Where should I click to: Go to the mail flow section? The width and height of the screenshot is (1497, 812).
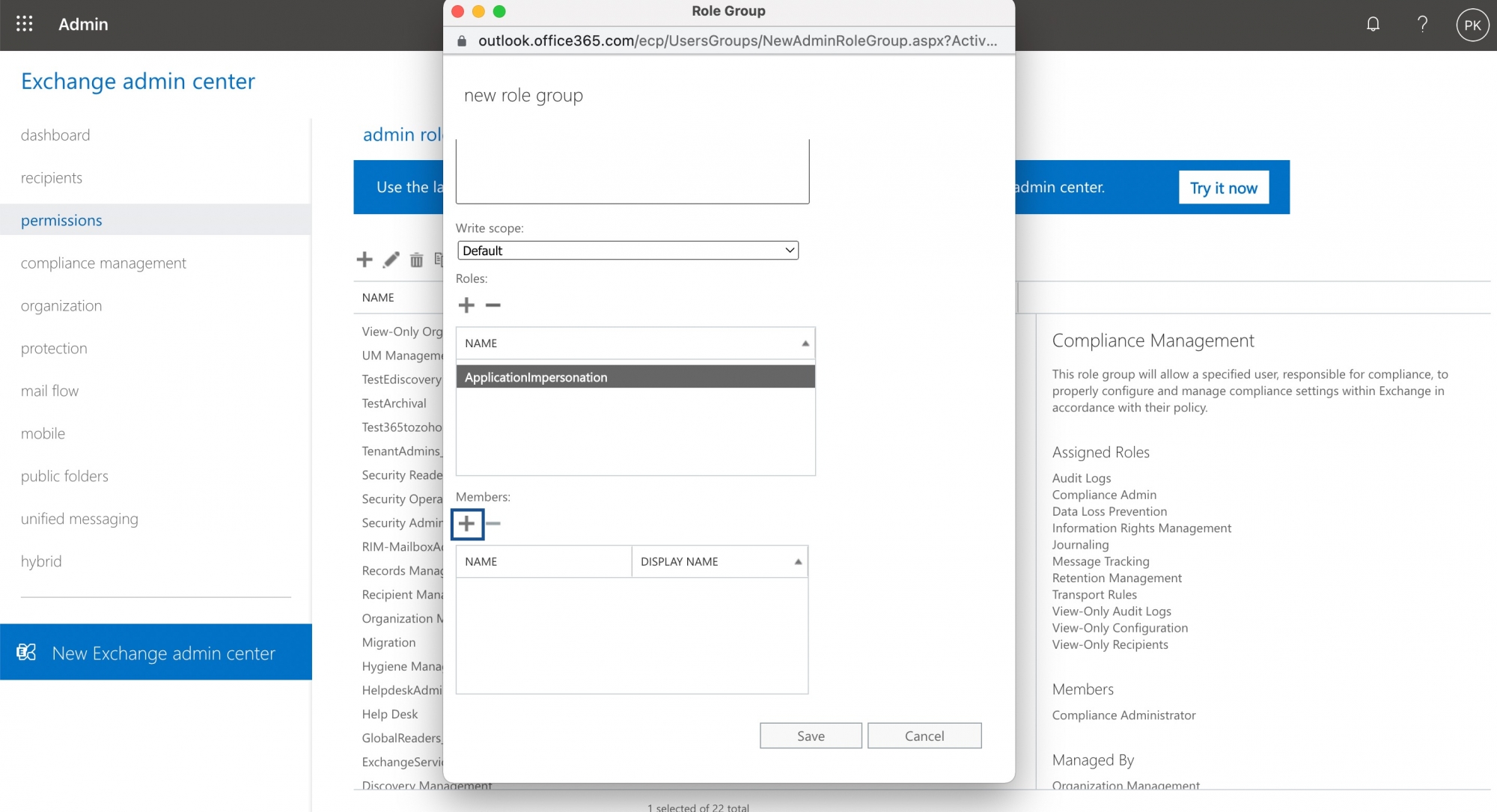click(49, 391)
